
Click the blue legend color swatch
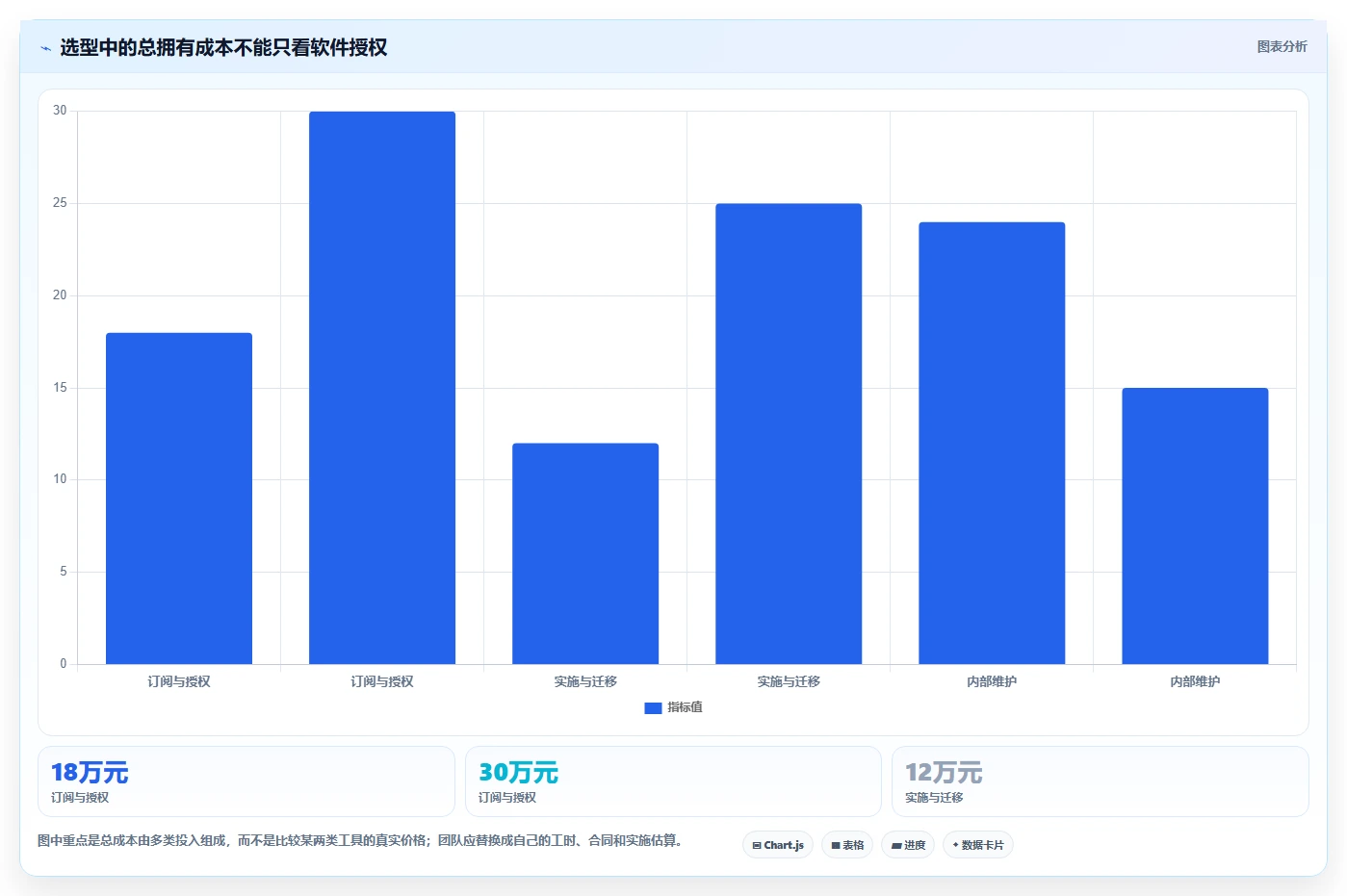653,708
